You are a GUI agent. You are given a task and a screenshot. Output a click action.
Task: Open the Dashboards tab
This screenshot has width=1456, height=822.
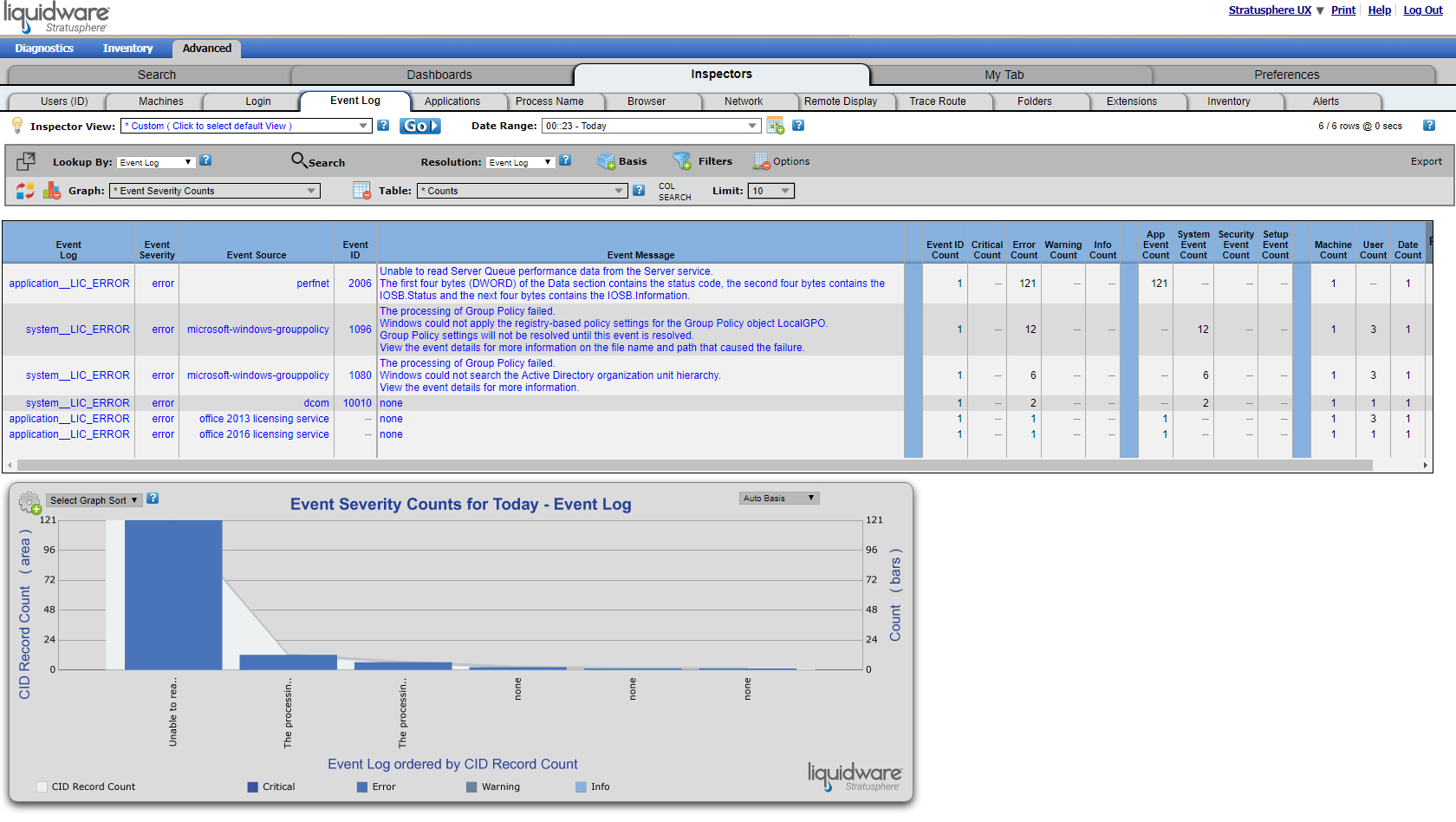439,75
